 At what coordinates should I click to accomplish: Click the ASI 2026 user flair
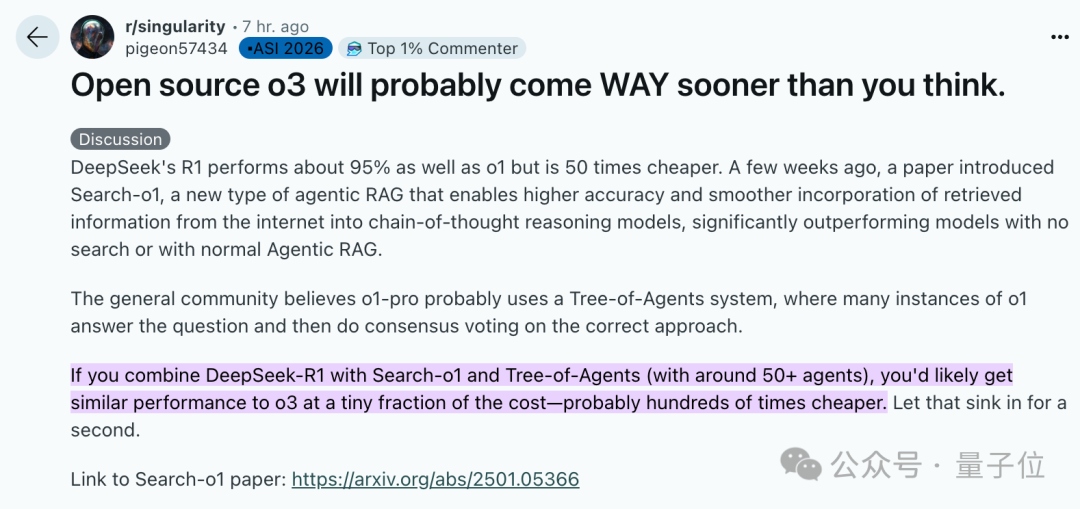pos(285,48)
